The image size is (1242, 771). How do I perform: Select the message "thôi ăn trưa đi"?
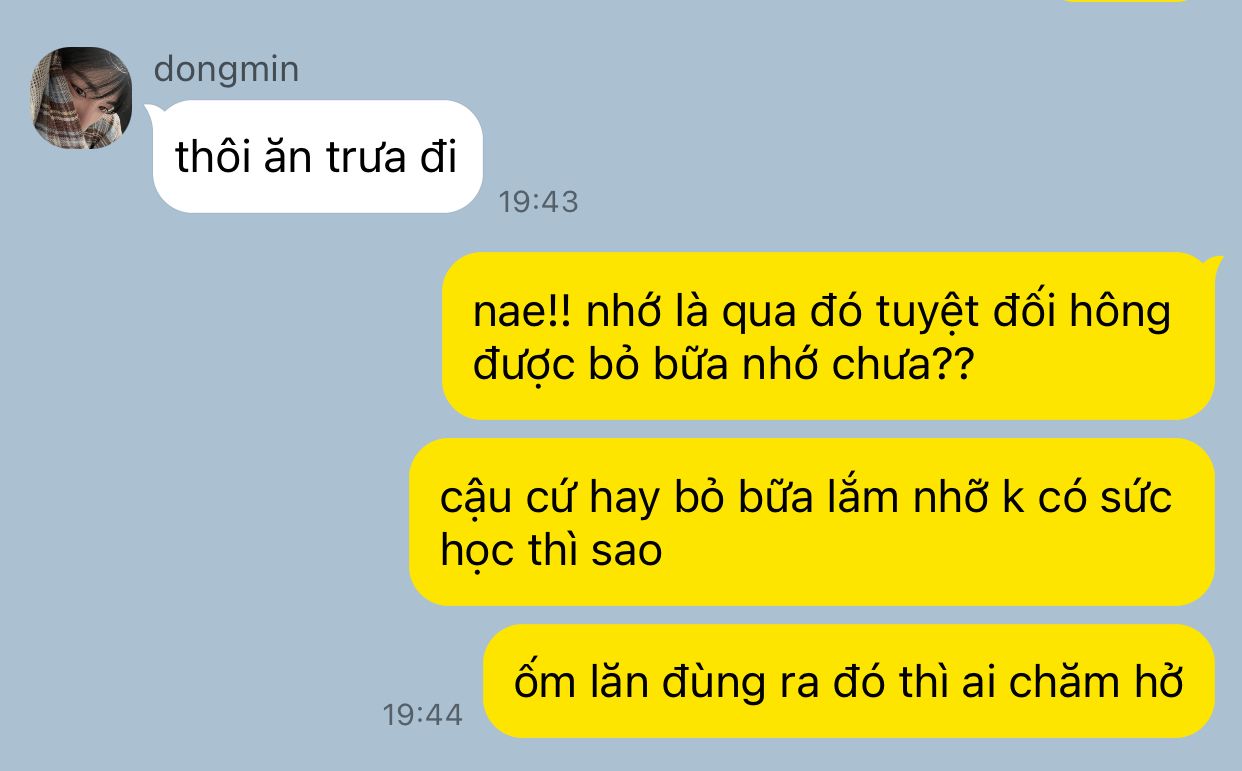[318, 157]
